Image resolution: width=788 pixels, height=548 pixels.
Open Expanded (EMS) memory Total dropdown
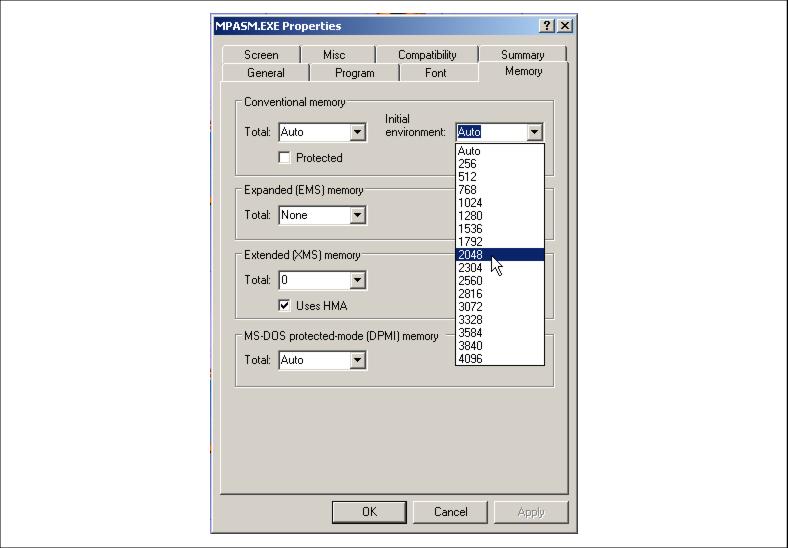click(357, 215)
